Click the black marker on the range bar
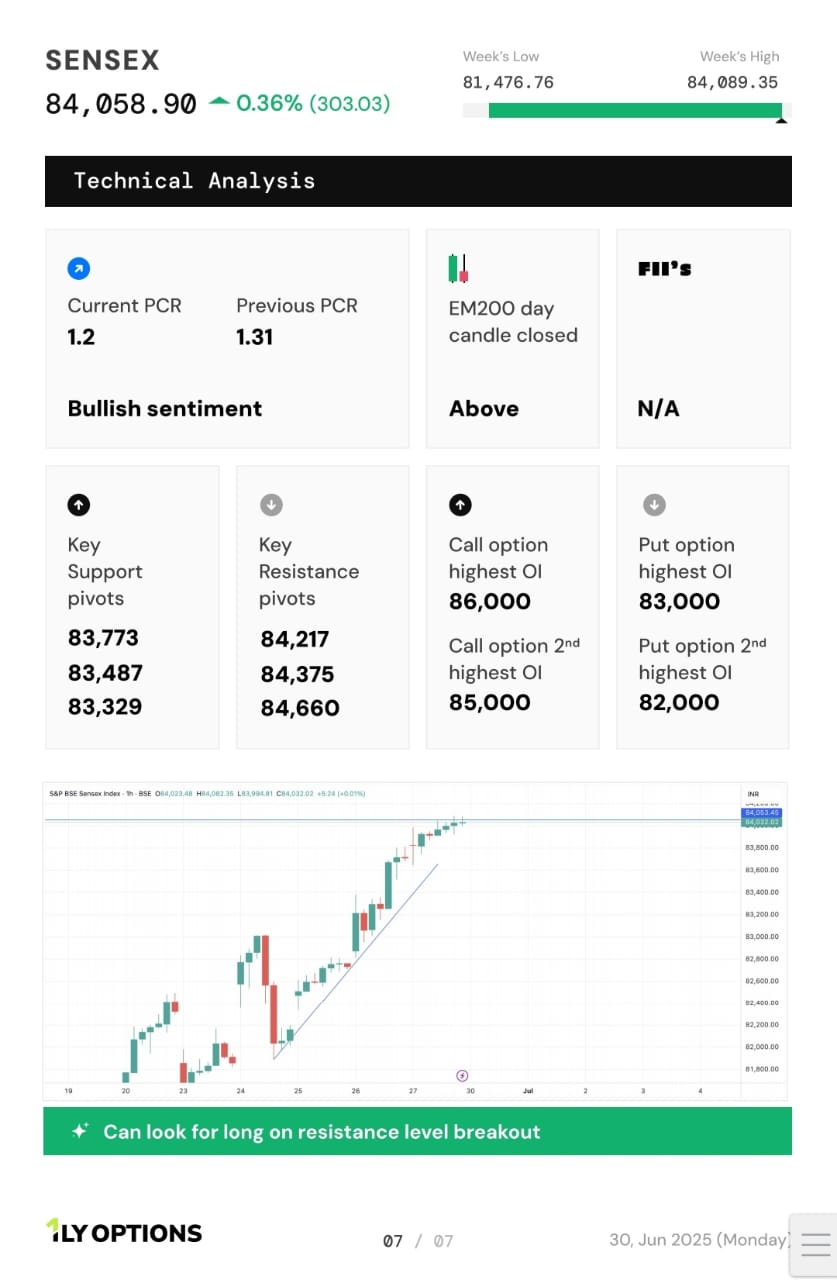Screen dimensions: 837x1280 click(x=782, y=120)
